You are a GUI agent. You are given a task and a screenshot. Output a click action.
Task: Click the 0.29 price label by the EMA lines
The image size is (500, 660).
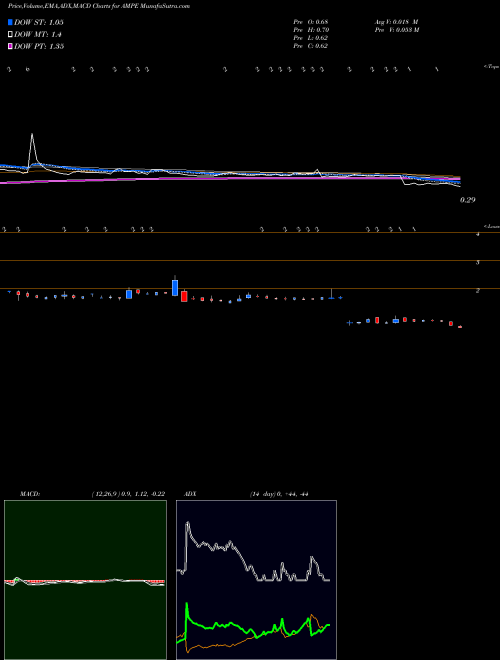pos(467,200)
